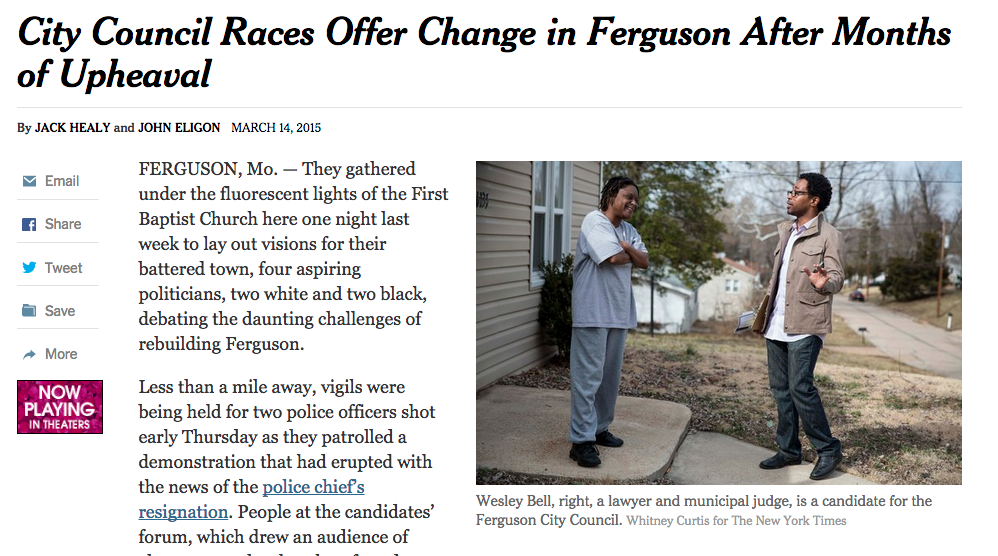Screen dimensions: 998x556
Task: Open John Eligon's author page
Action: pyautogui.click(x=178, y=128)
